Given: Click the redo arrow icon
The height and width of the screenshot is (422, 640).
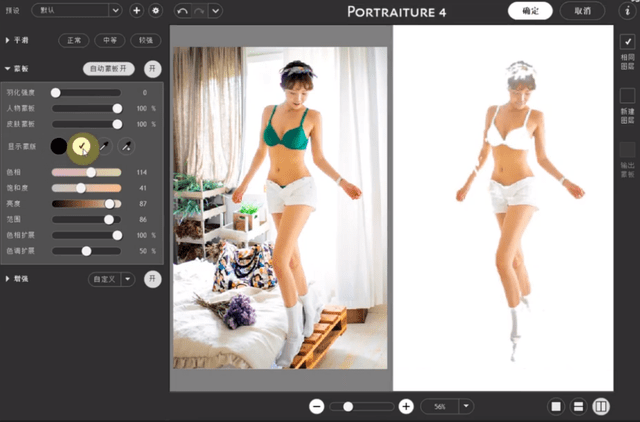Looking at the screenshot, I should pyautogui.click(x=200, y=11).
